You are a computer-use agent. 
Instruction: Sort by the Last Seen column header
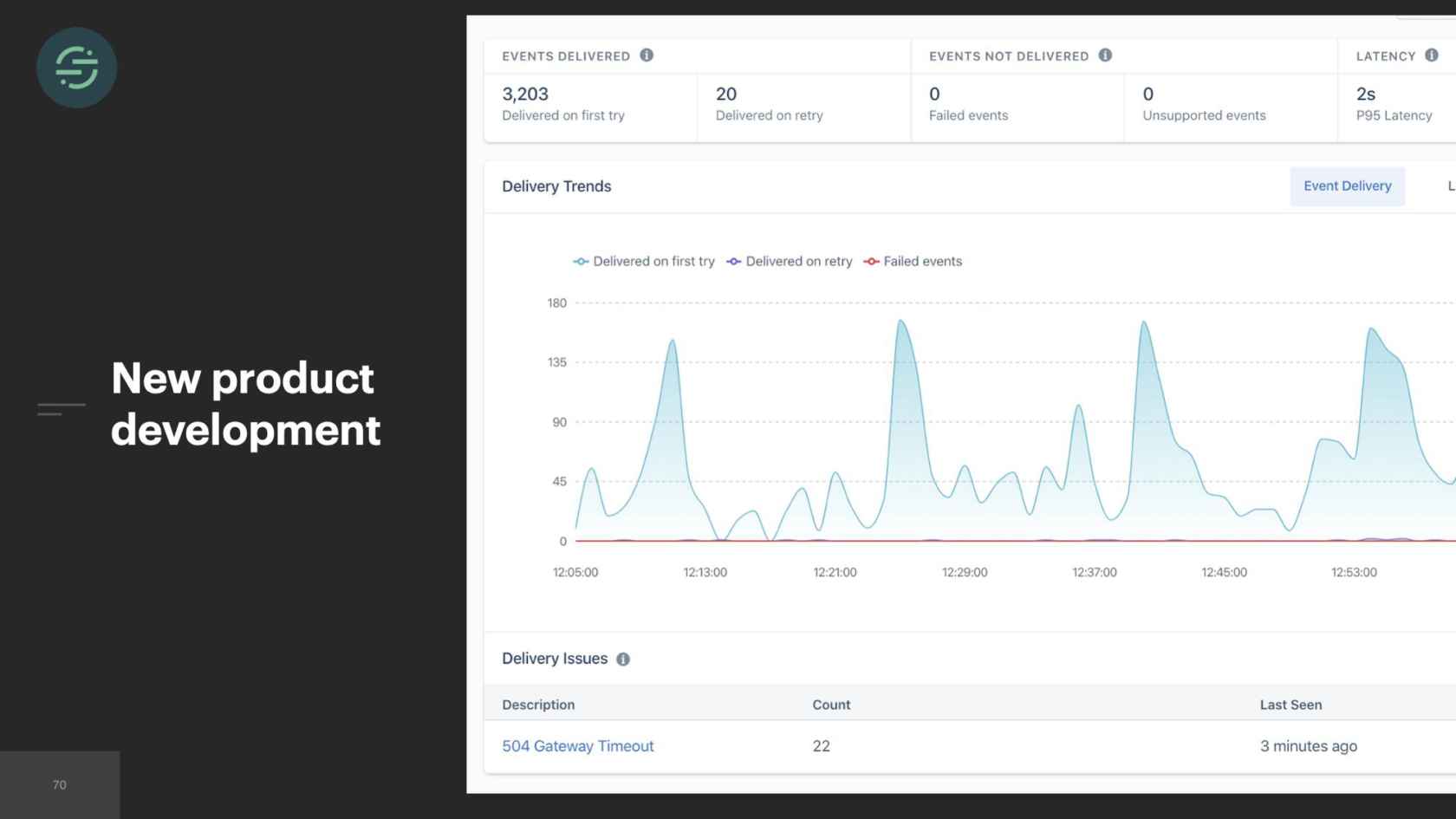1290,705
